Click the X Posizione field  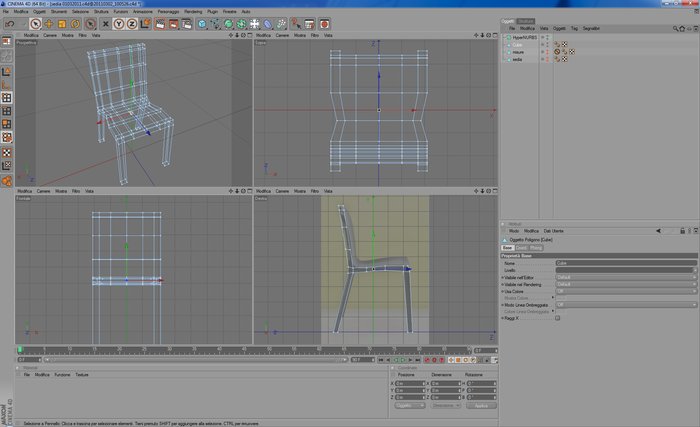point(410,384)
